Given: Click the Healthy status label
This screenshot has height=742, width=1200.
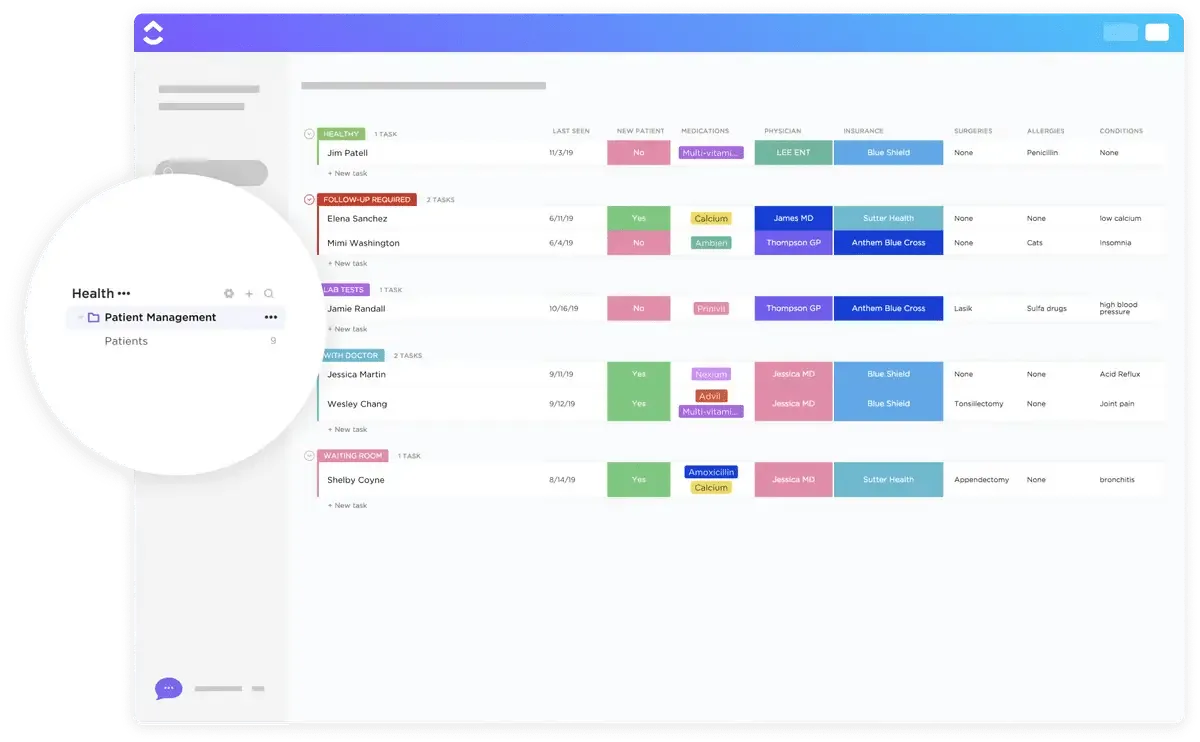Looking at the screenshot, I should [x=341, y=134].
